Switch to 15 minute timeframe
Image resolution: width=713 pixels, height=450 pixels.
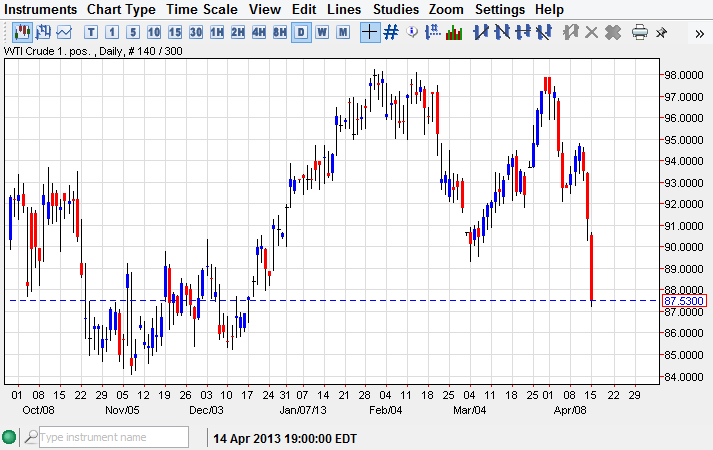[x=175, y=32]
